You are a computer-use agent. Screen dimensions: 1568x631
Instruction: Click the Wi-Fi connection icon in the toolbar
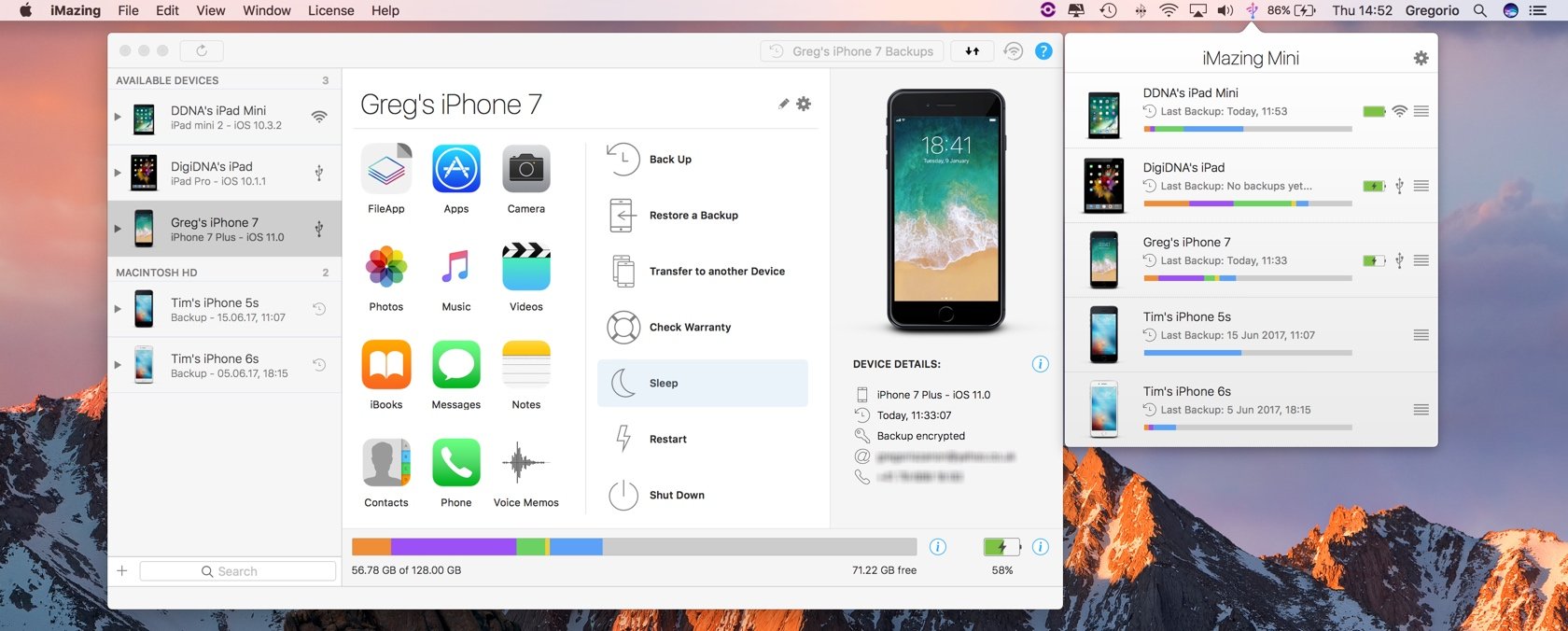1014,51
